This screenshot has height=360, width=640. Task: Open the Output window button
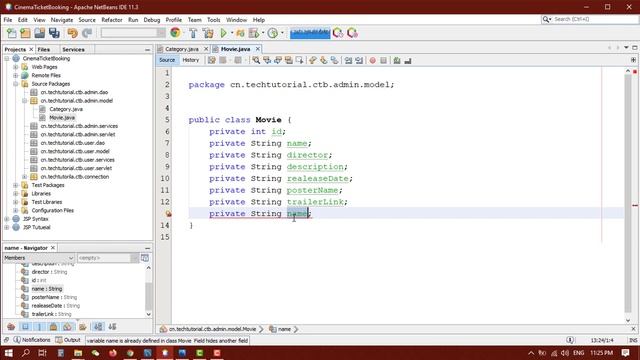[68, 340]
